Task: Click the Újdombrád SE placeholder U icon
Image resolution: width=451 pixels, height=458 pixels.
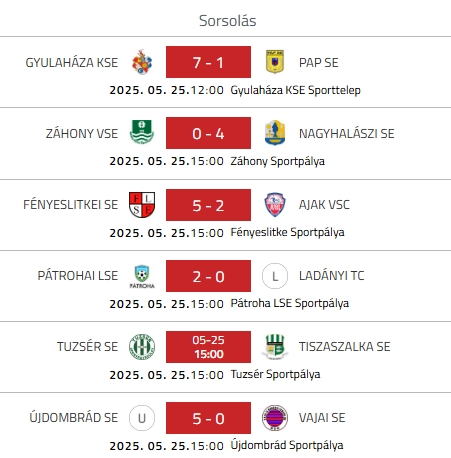Action: click(142, 418)
